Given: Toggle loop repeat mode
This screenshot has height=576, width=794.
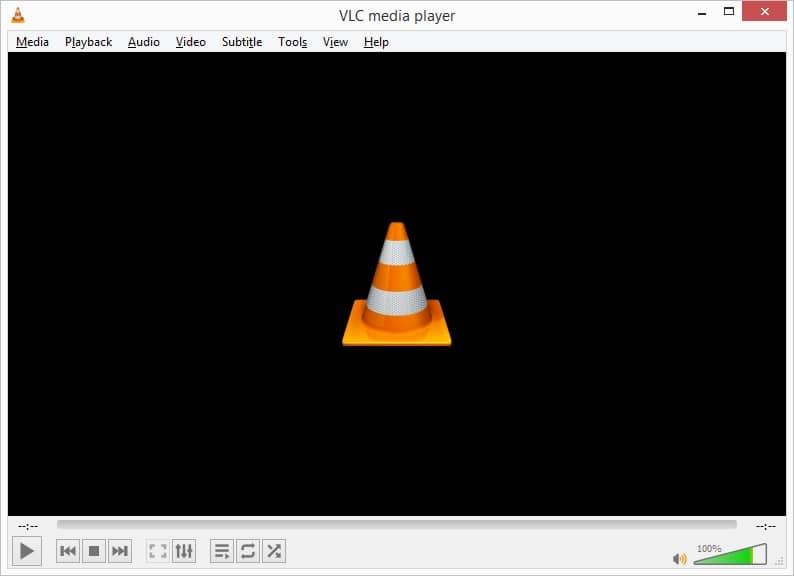Looking at the screenshot, I should click(x=248, y=551).
